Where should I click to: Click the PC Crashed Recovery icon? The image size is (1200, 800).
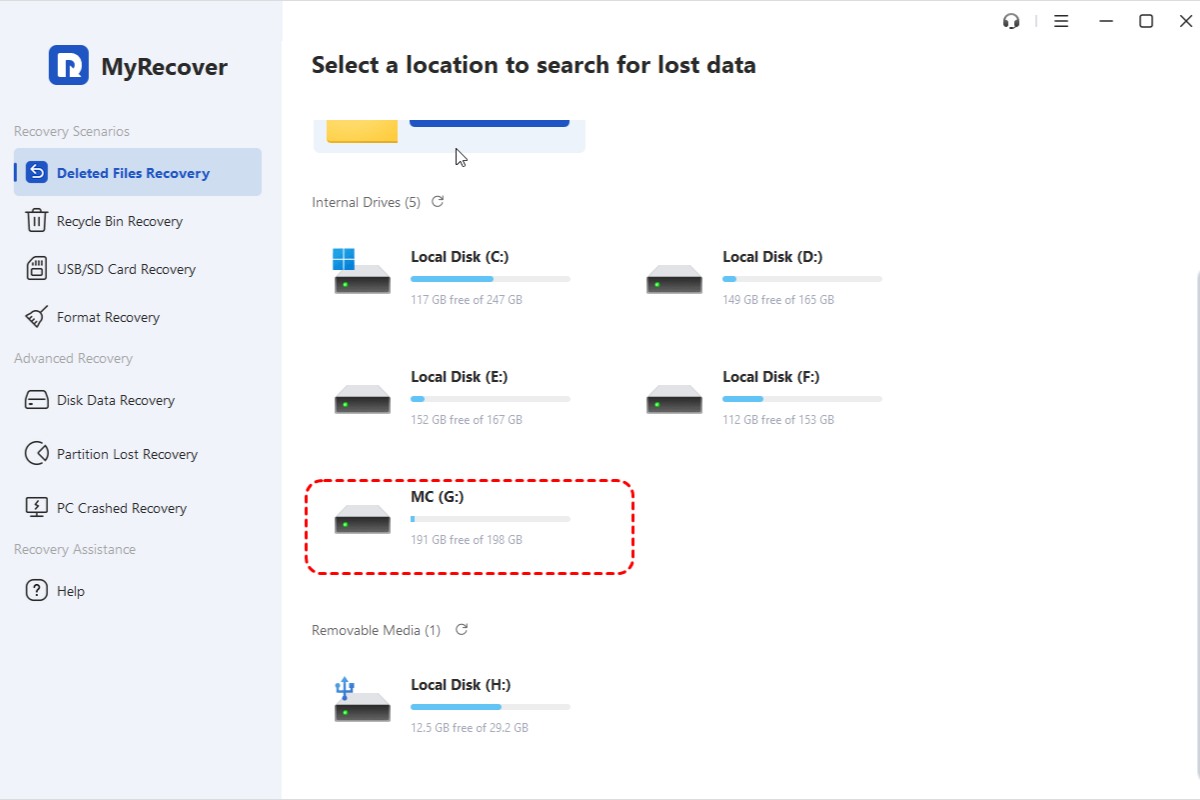pos(37,508)
